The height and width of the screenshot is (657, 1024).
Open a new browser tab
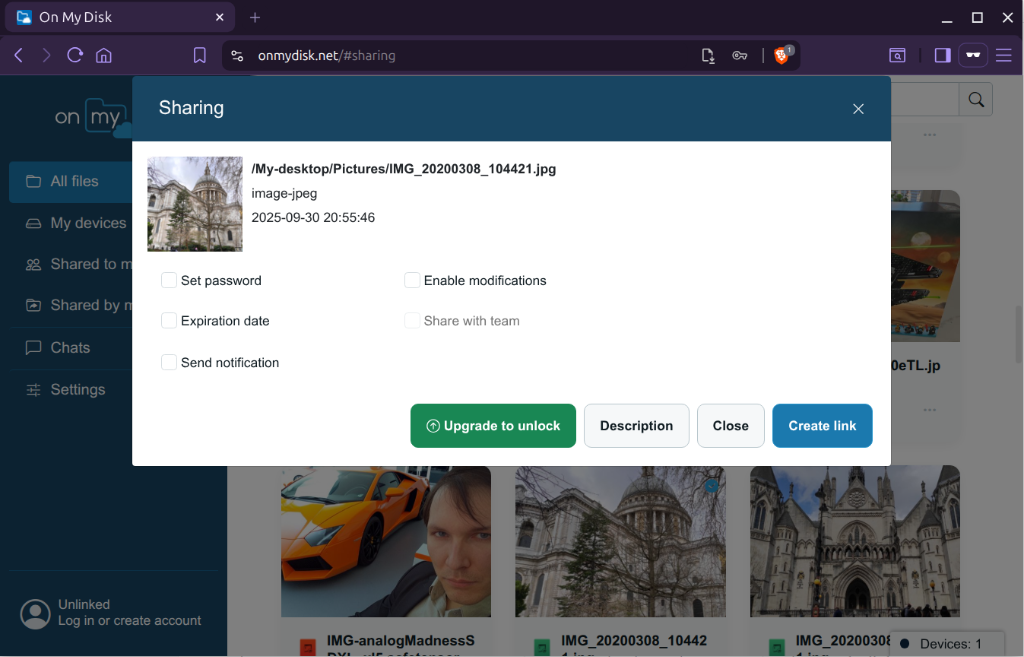(x=255, y=18)
